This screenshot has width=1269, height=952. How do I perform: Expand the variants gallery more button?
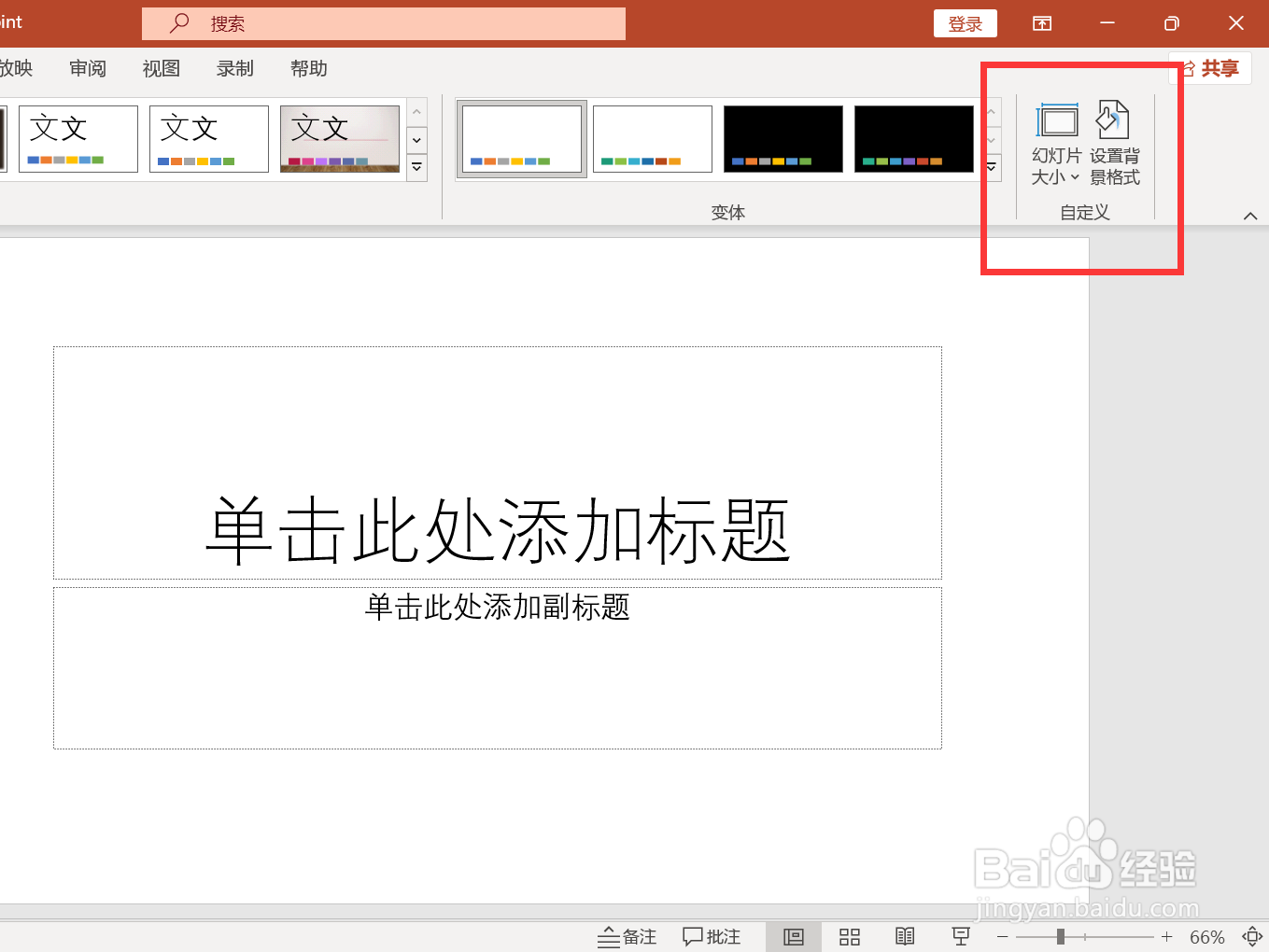click(x=992, y=167)
